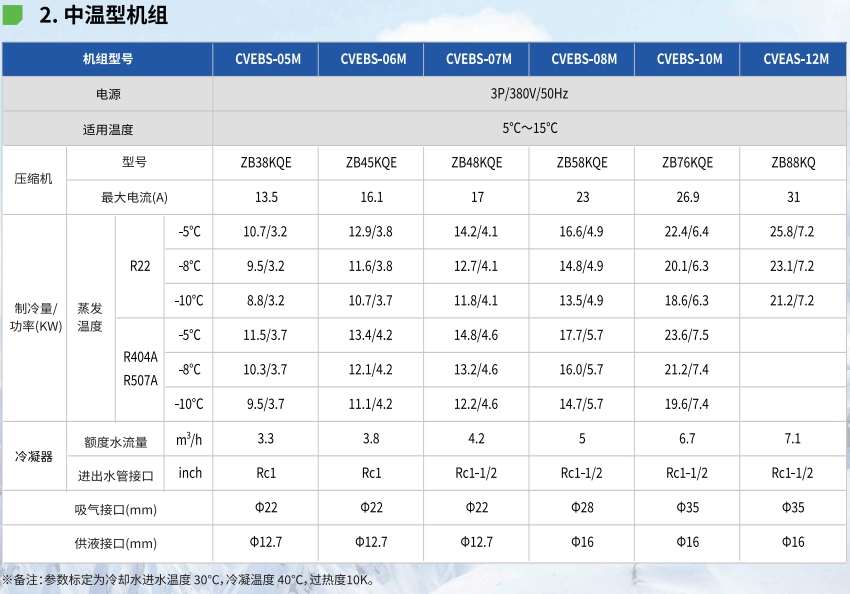This screenshot has height=594, width=850.
Task: Click the CVEBS-10M column header
Action: [690, 59]
